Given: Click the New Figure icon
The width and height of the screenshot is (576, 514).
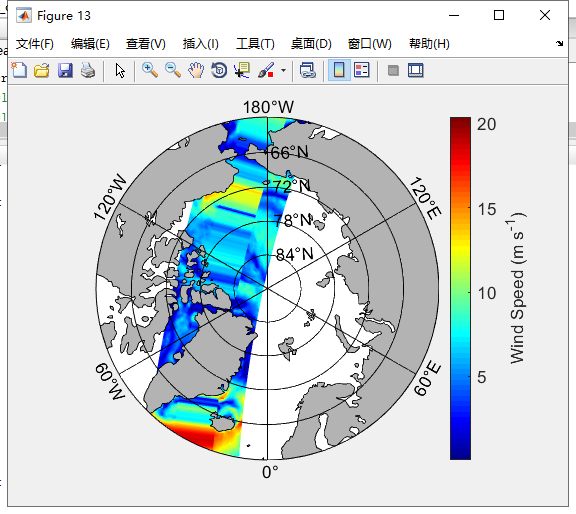Looking at the screenshot, I should (x=19, y=70).
